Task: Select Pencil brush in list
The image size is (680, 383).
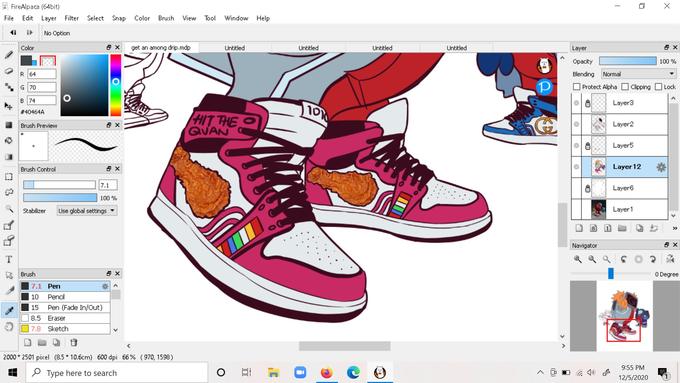Action: pyautogui.click(x=65, y=297)
